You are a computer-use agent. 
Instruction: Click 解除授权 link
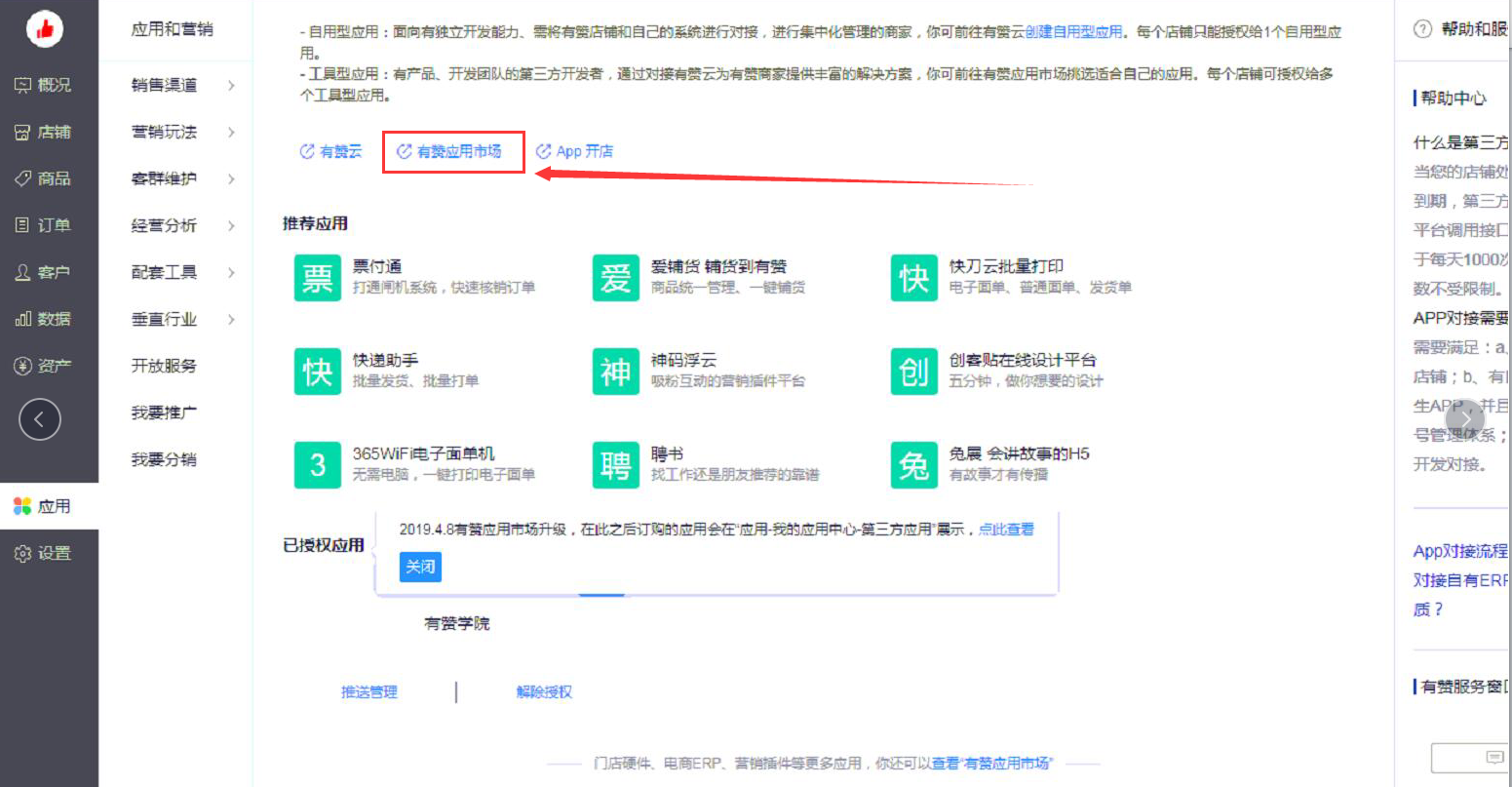click(544, 692)
